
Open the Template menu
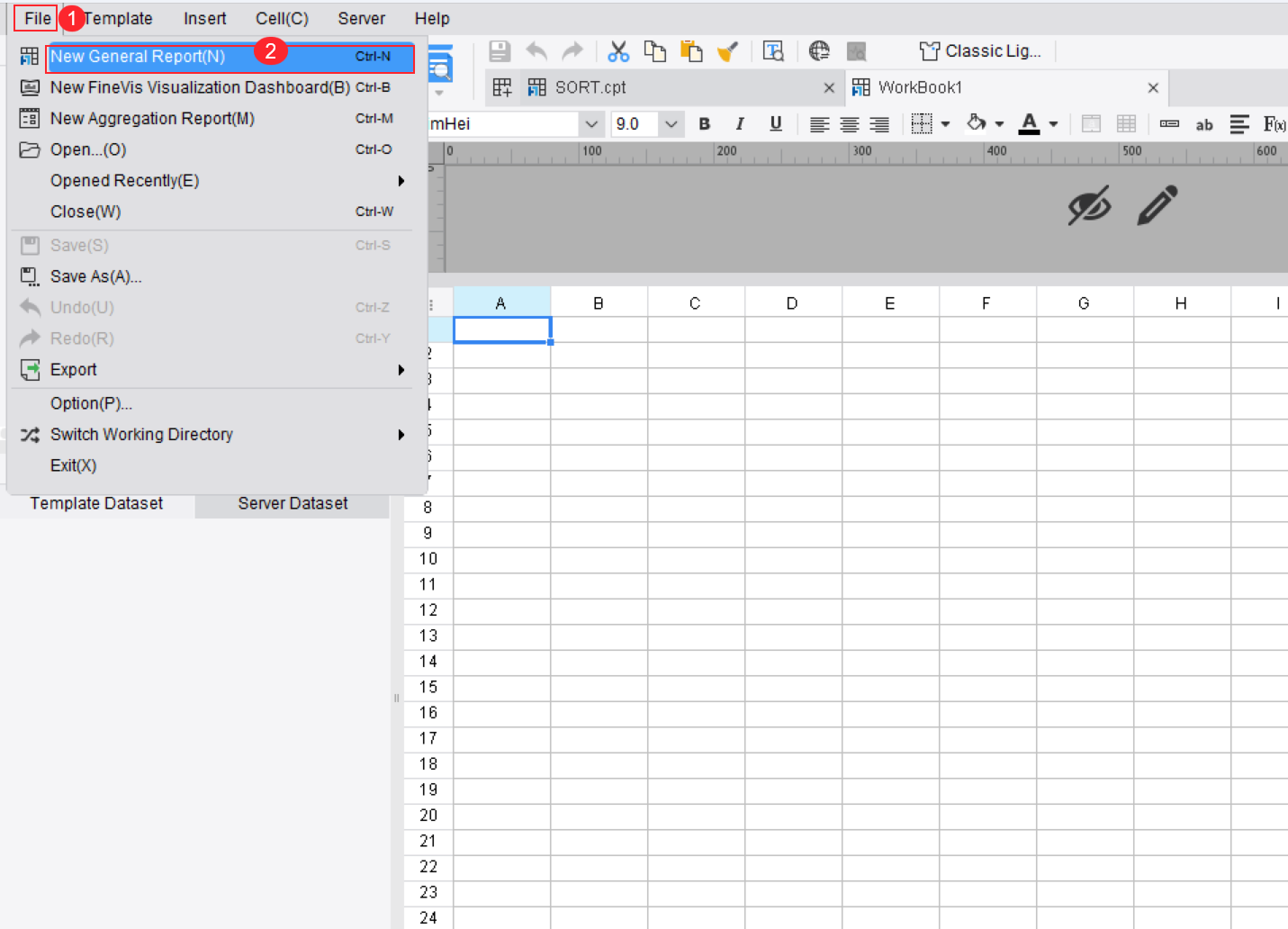coord(118,18)
